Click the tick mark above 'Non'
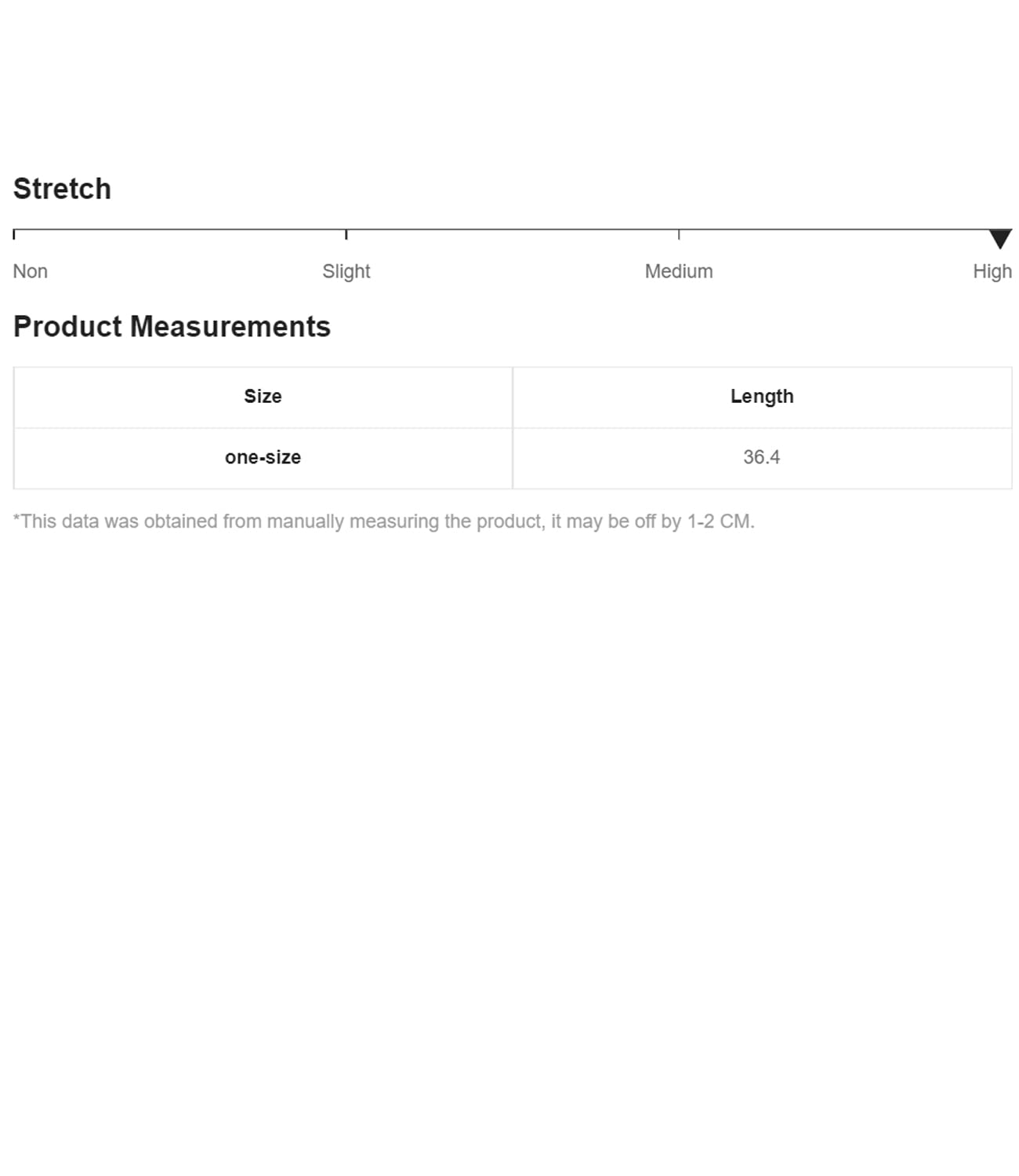The height and width of the screenshot is (1176, 1019). (14, 234)
